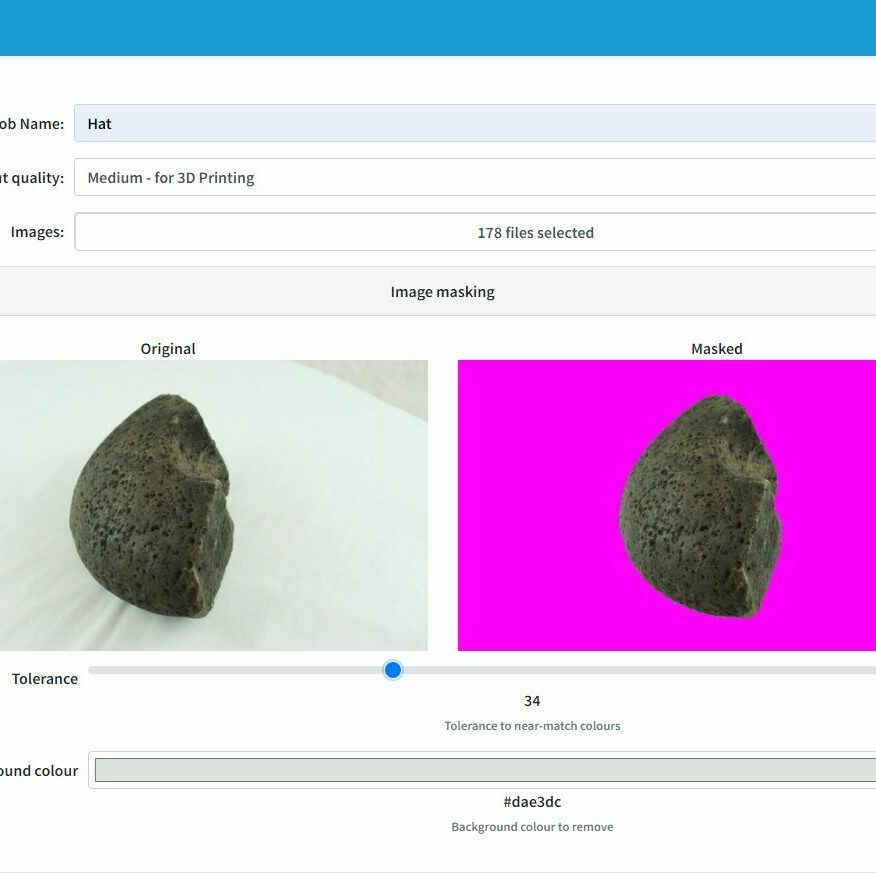Click the "#dae3dc" hex colour text
Image resolution: width=876 pixels, height=878 pixels.
[x=532, y=802]
